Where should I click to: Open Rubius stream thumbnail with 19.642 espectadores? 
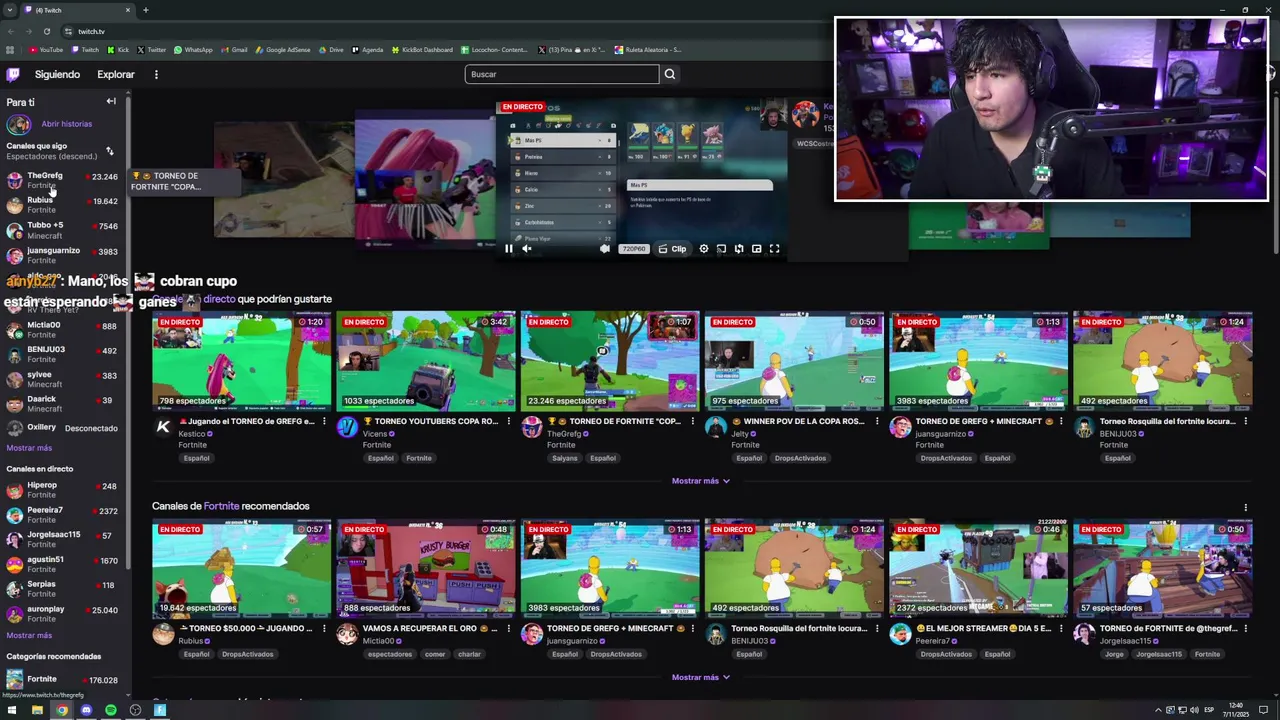pos(241,568)
